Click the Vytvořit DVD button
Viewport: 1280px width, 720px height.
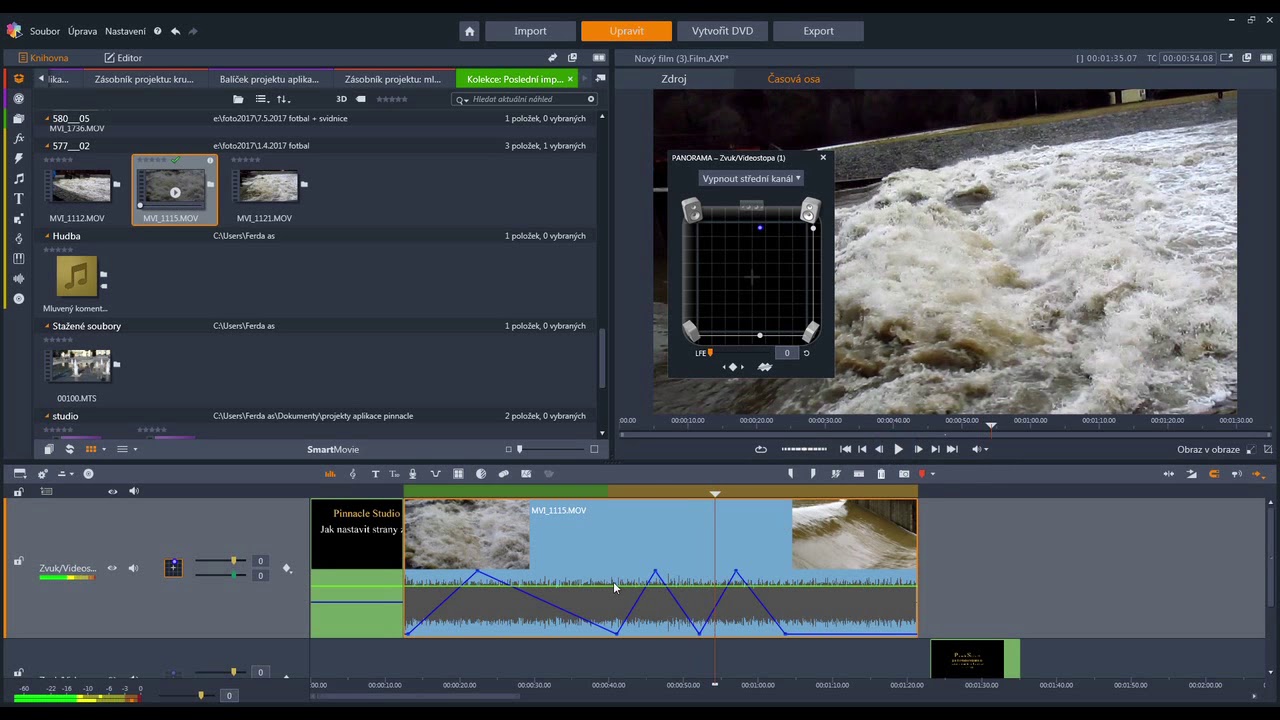[722, 31]
